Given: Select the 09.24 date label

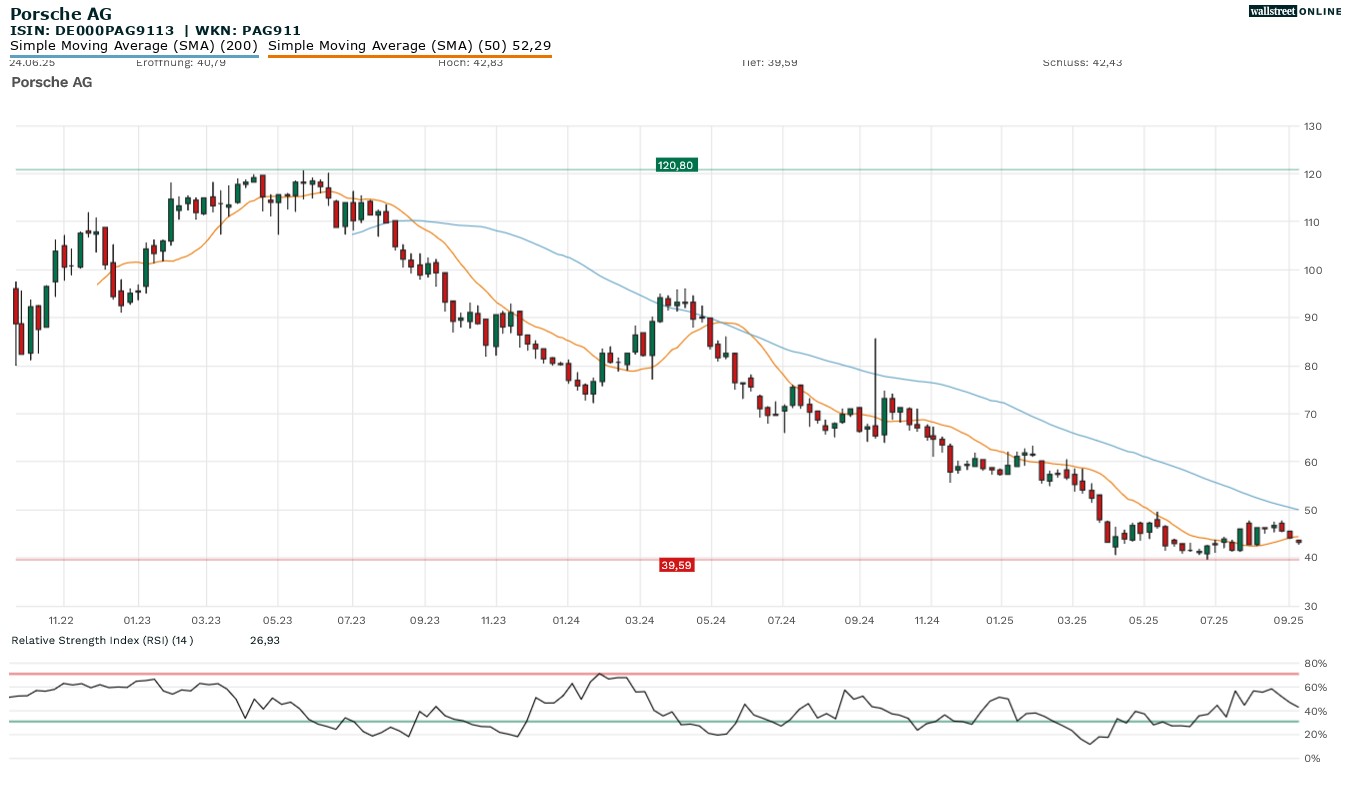Looking at the screenshot, I should [x=859, y=620].
